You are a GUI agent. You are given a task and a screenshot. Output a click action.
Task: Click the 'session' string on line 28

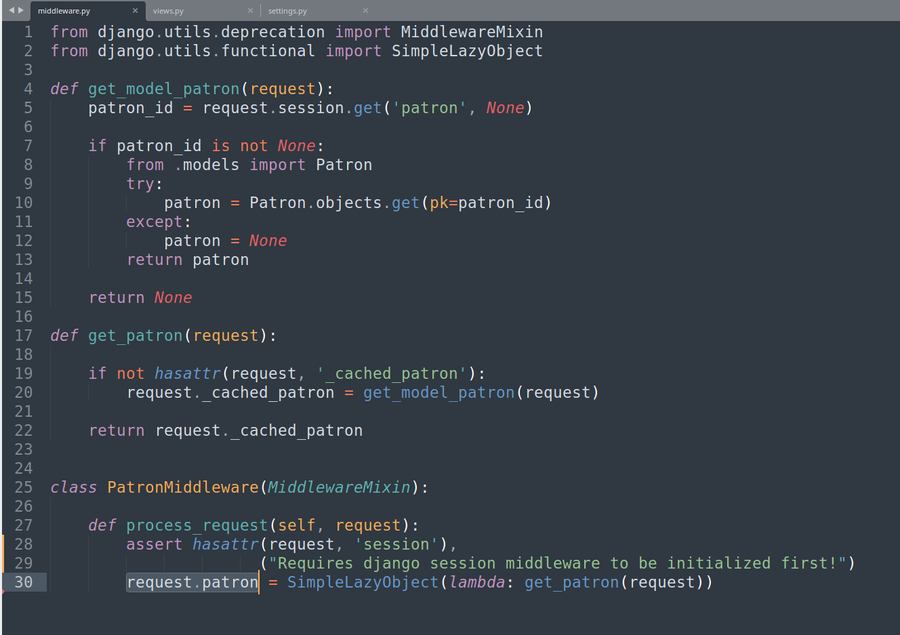397,544
